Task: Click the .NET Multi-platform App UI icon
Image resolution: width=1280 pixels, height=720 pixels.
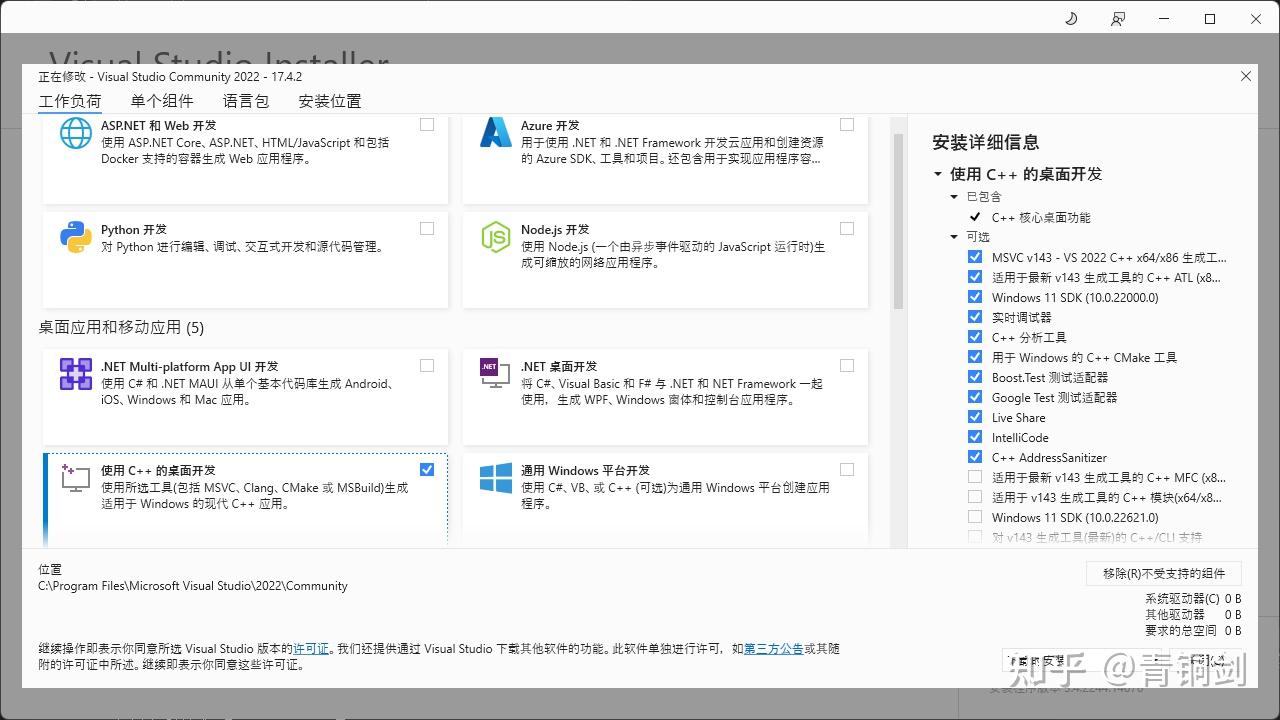Action: pos(75,374)
